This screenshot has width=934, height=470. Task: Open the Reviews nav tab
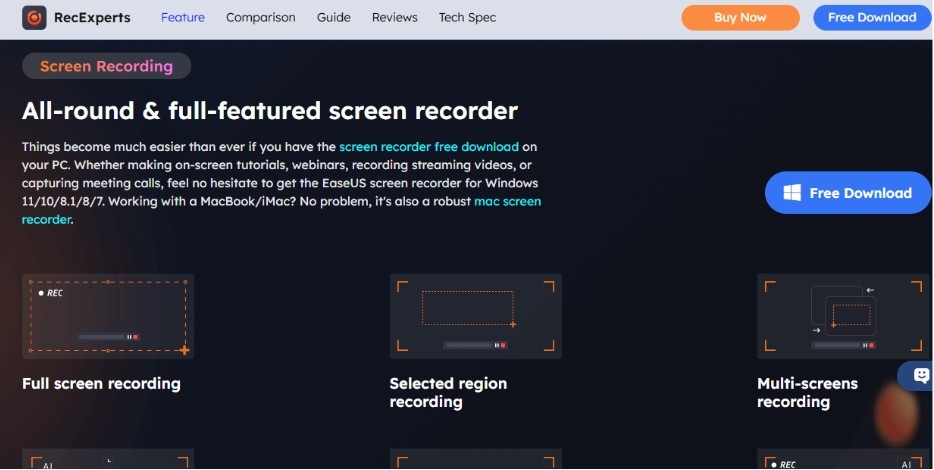point(394,18)
